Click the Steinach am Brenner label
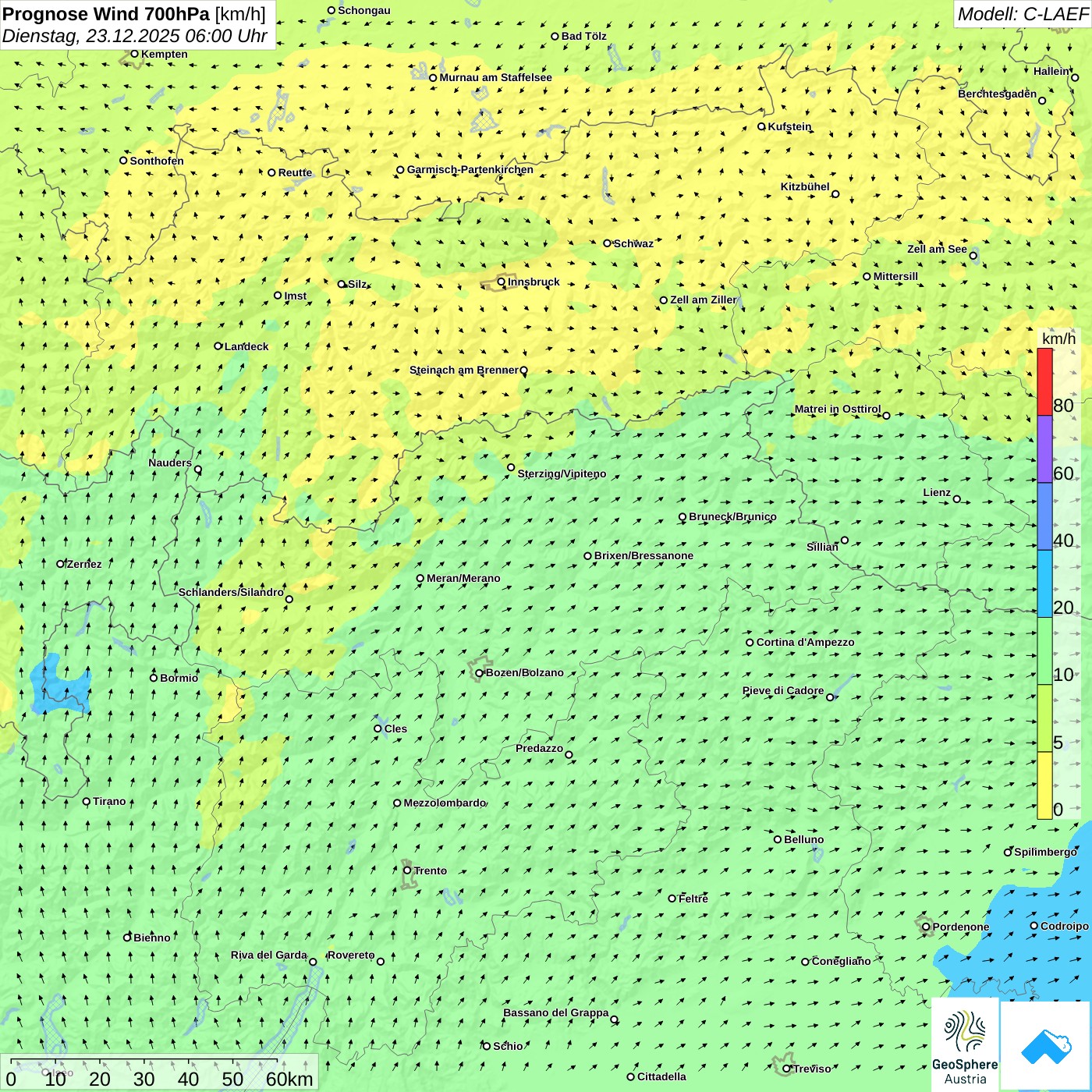This screenshot has width=1092, height=1092. (463, 370)
